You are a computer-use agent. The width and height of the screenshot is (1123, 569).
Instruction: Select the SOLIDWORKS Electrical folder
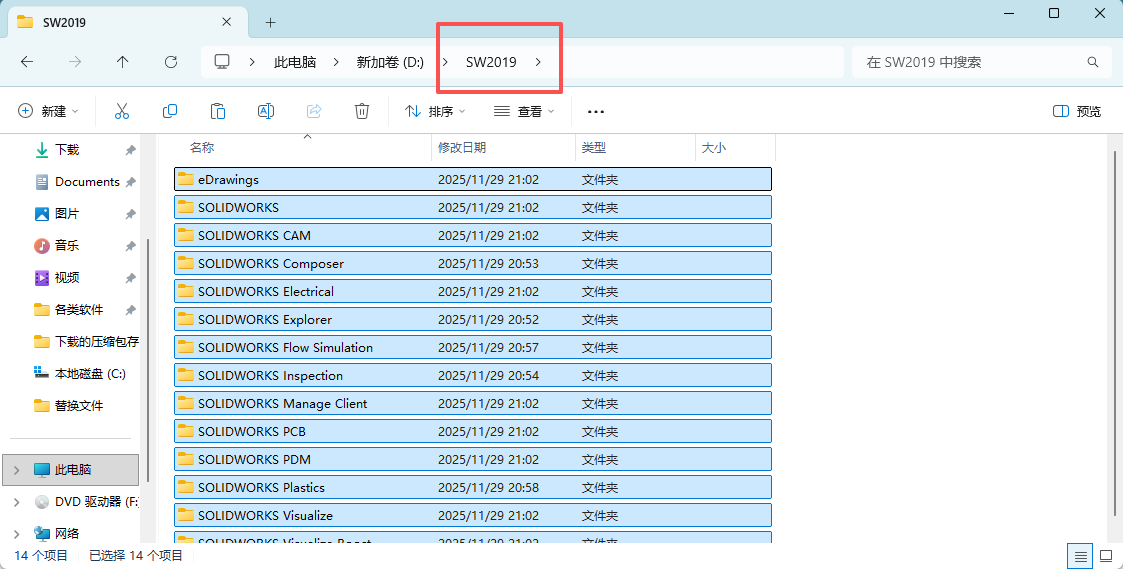tap(473, 291)
